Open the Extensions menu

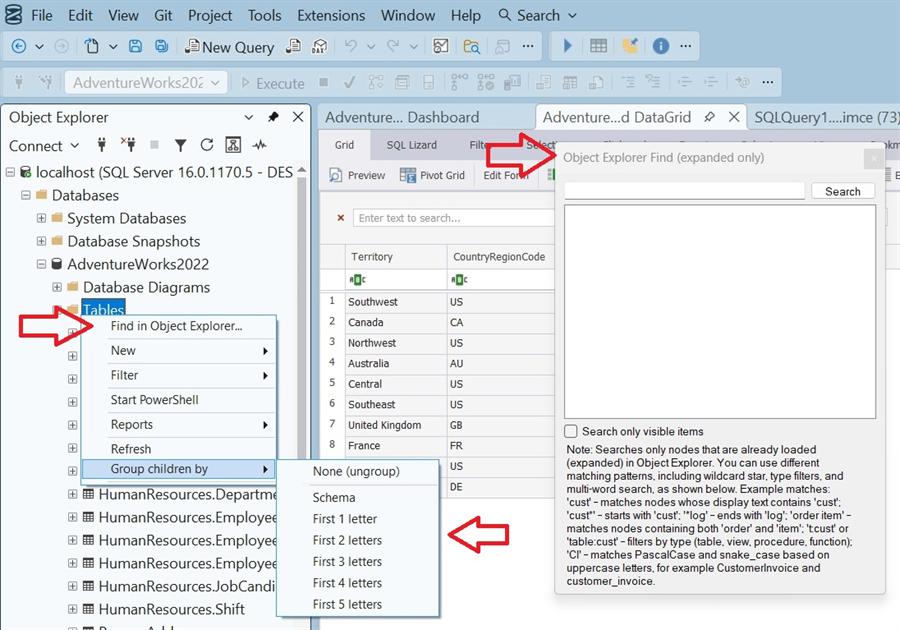pyautogui.click(x=331, y=15)
